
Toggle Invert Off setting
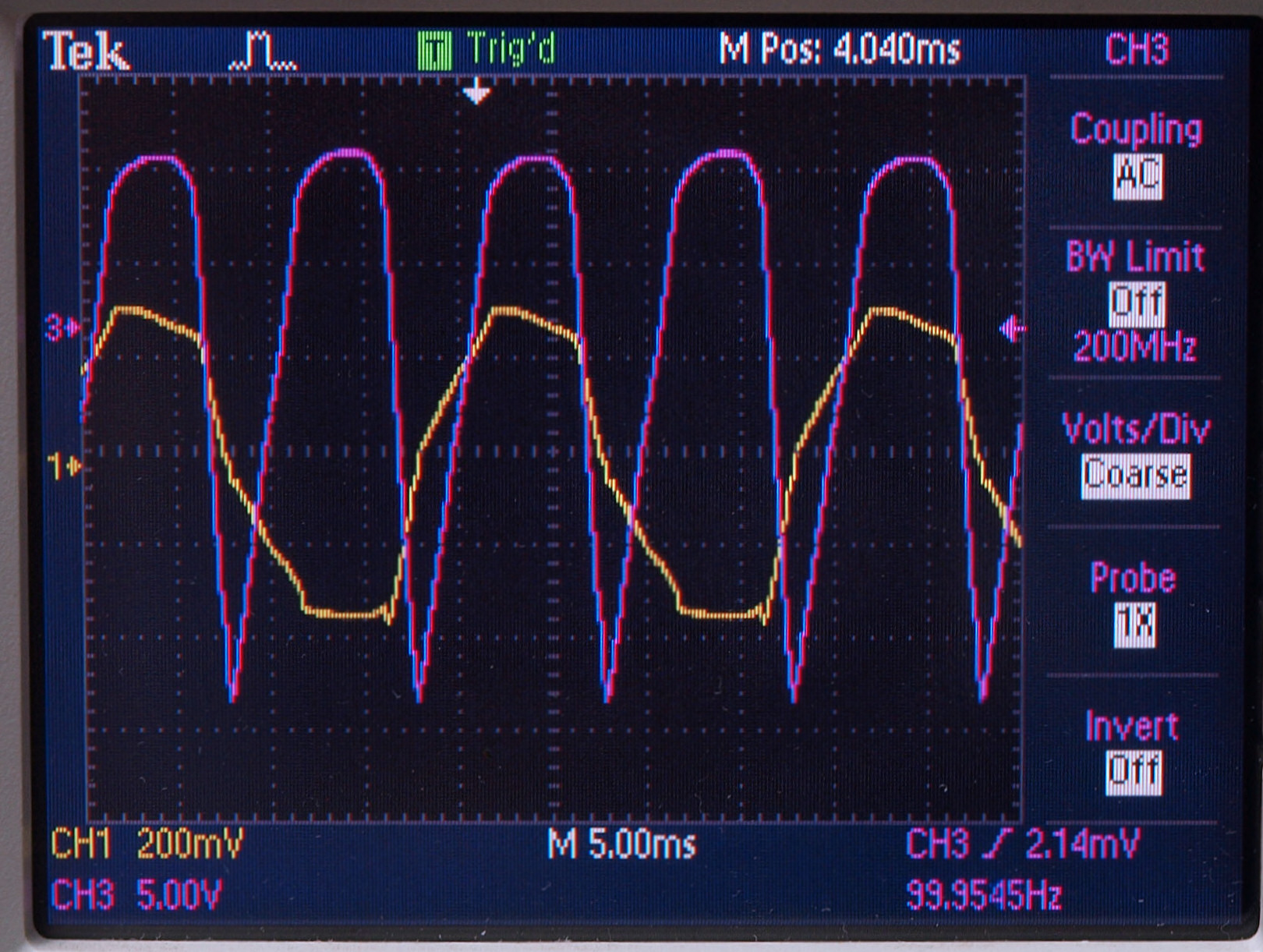pyautogui.click(x=1134, y=772)
